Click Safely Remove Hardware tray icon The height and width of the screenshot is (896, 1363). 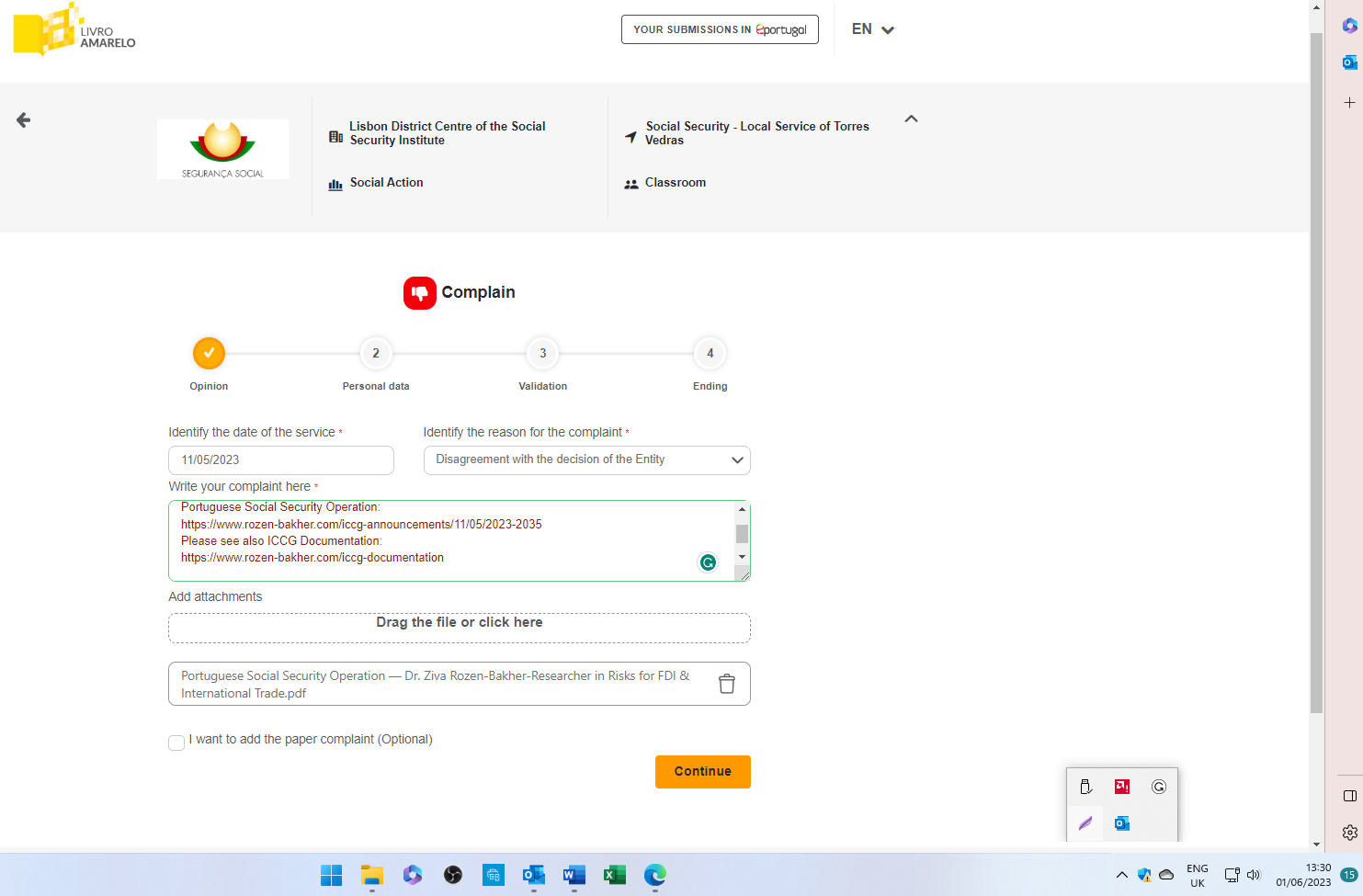click(x=1085, y=787)
